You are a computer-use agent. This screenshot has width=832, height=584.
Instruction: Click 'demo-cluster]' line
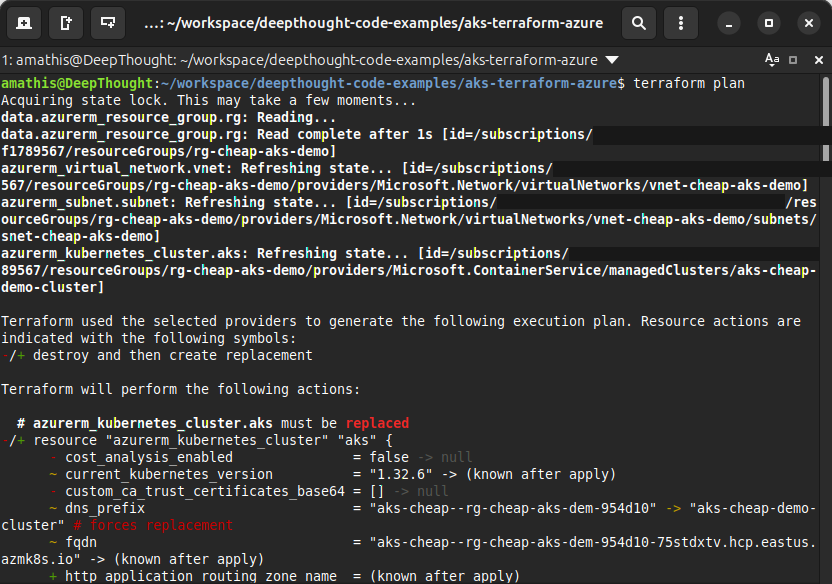click(53, 287)
